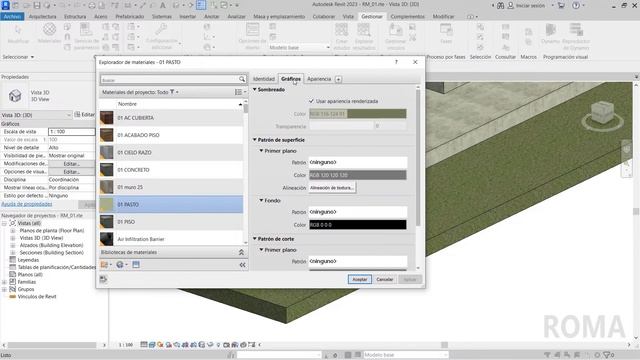The image size is (640, 360).
Task: Click the material search input field
Action: click(169, 80)
